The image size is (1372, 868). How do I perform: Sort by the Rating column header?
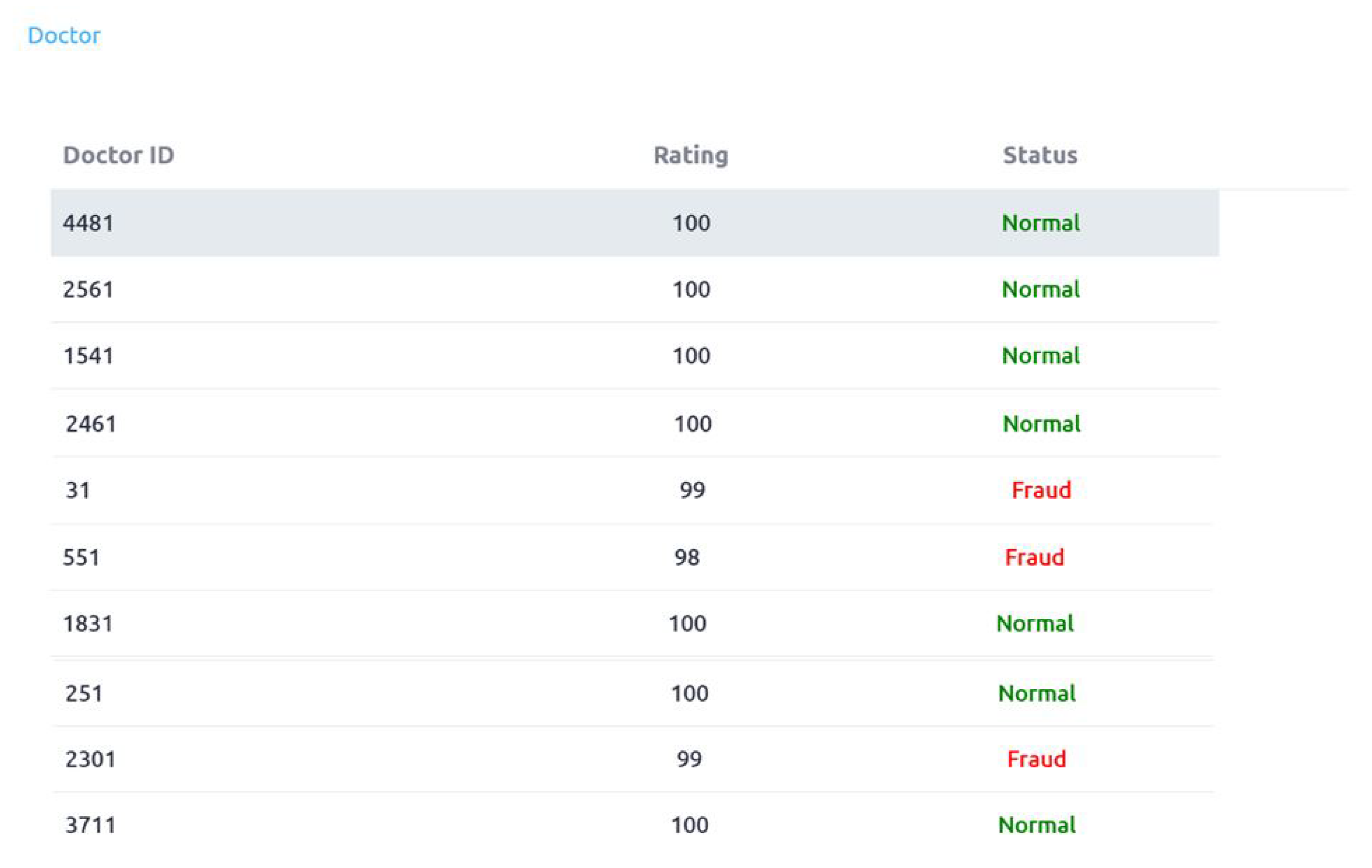click(x=691, y=155)
